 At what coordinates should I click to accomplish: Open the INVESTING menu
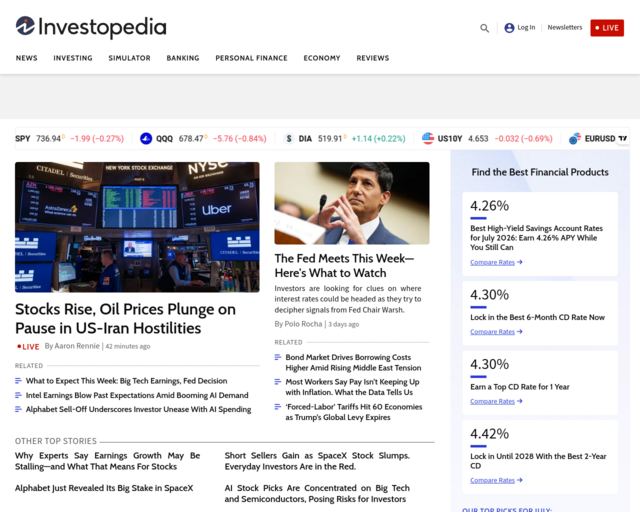73,58
